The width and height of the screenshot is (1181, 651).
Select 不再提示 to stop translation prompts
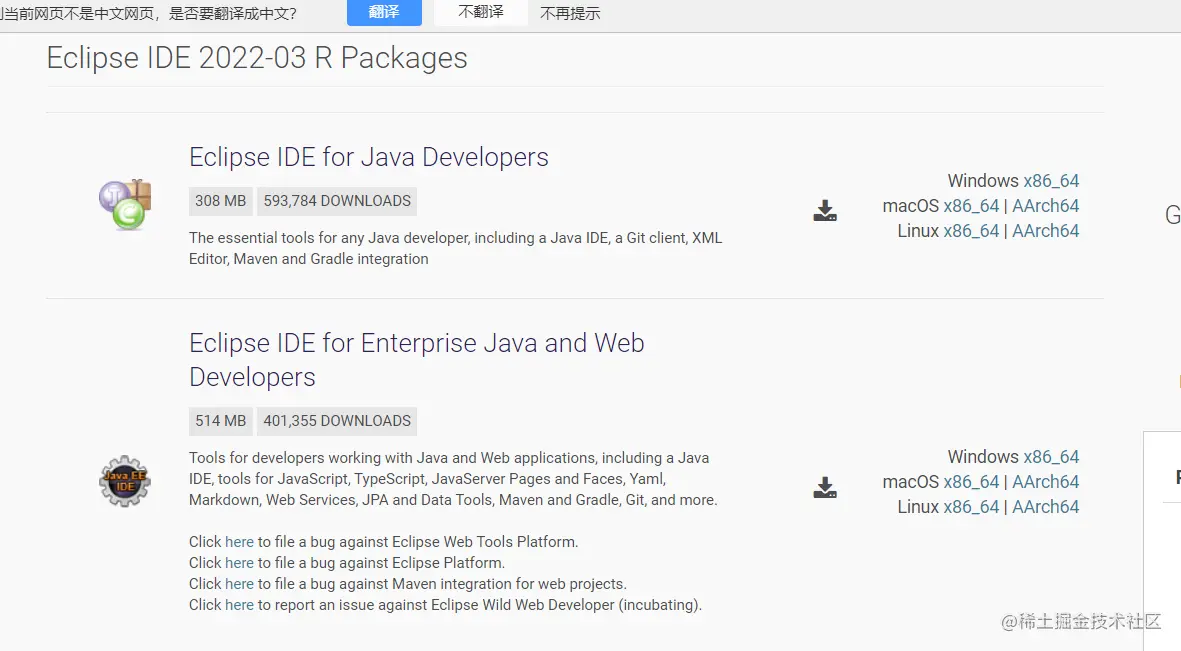click(570, 14)
